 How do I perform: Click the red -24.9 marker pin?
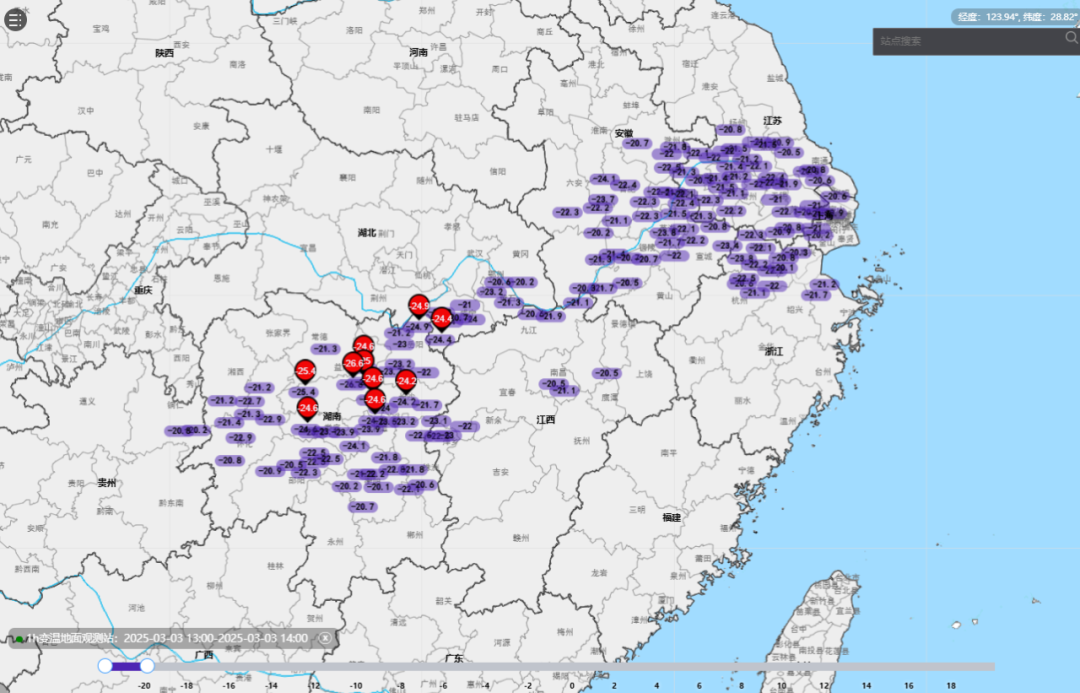[x=419, y=306]
